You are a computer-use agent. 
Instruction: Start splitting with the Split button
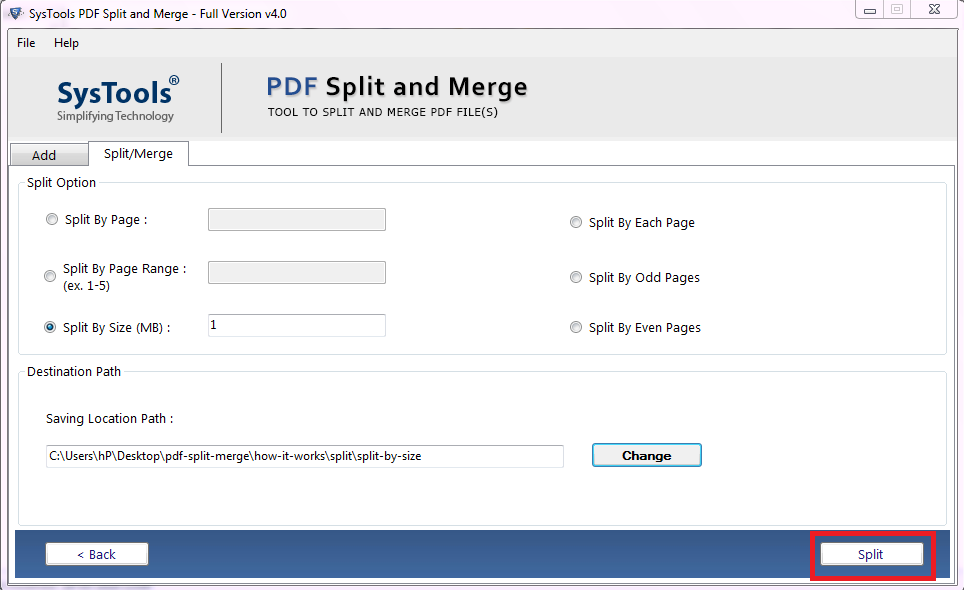pos(870,553)
